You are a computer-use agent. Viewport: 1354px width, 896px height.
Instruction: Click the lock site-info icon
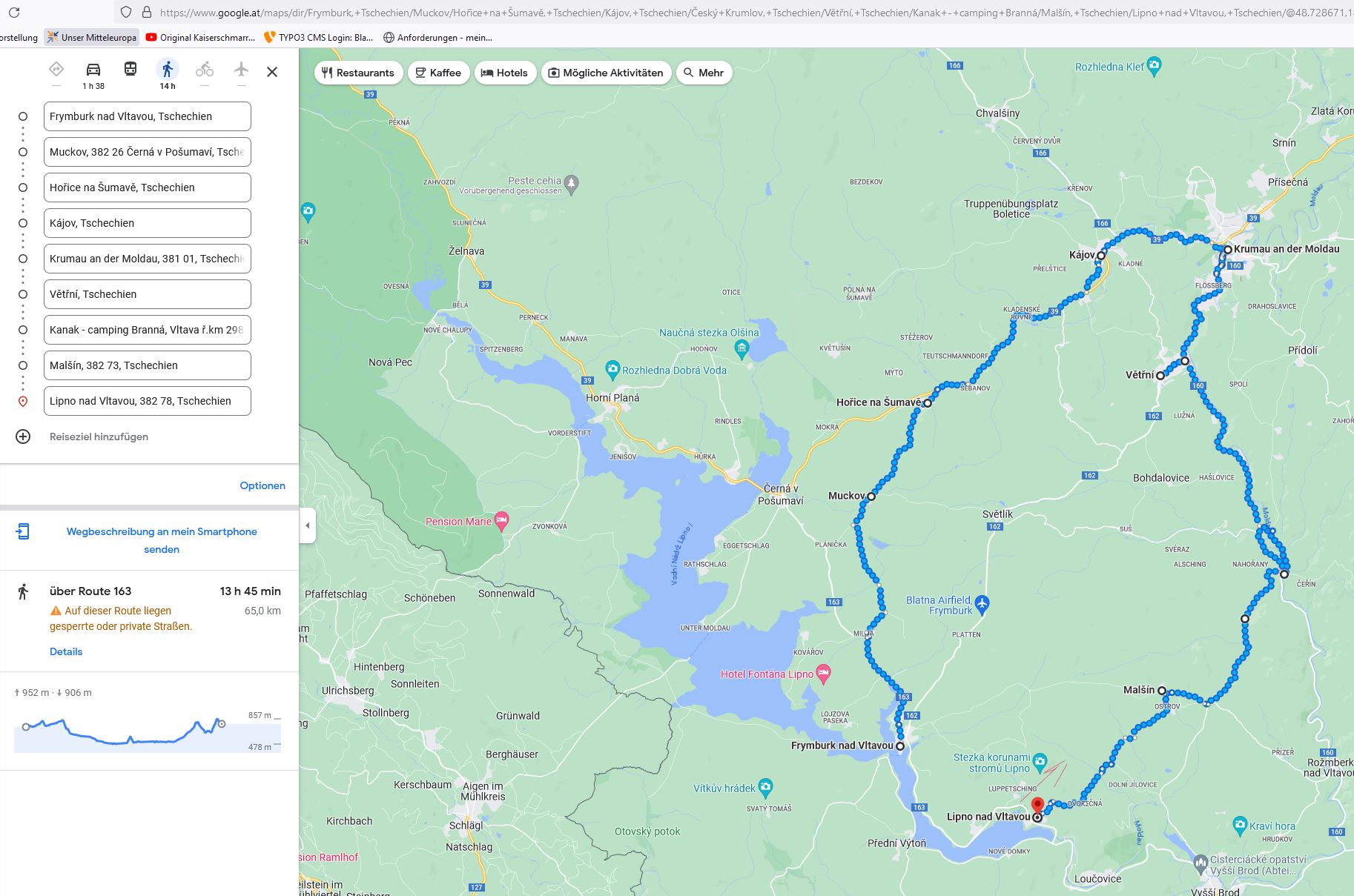point(146,12)
